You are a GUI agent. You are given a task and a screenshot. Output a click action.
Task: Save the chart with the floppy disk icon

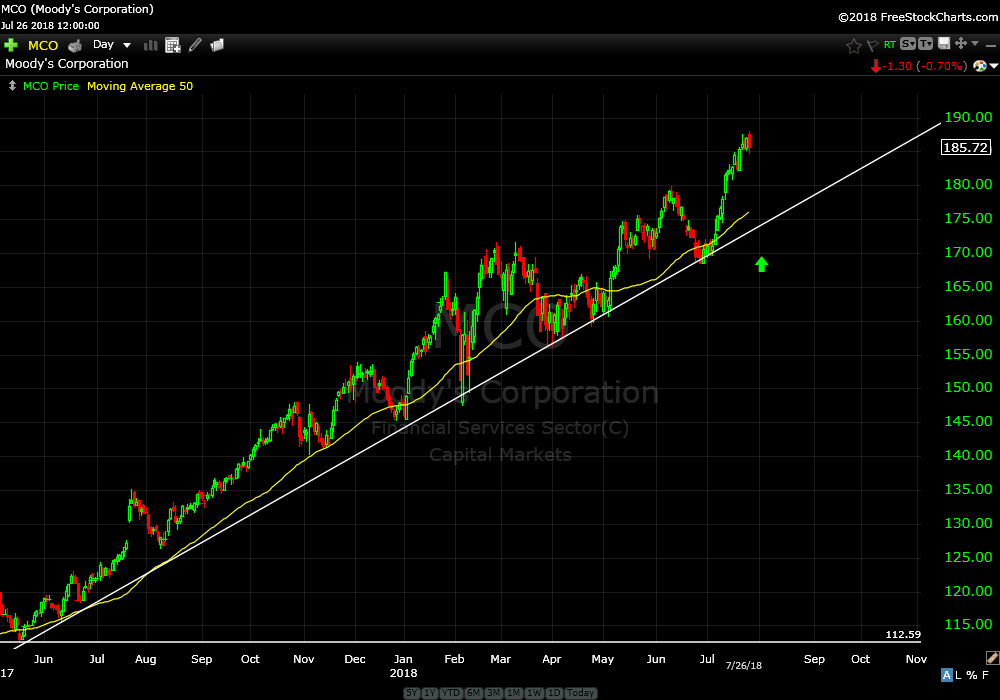943,44
